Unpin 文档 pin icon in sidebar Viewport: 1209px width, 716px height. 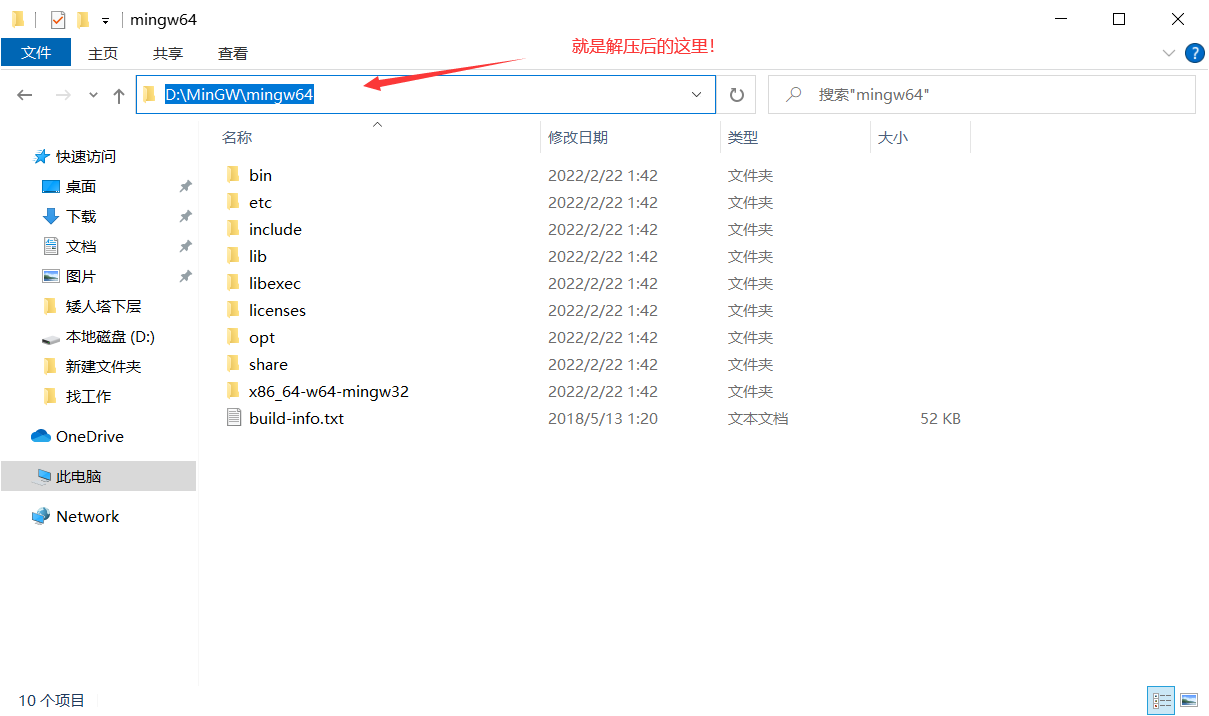coord(185,246)
